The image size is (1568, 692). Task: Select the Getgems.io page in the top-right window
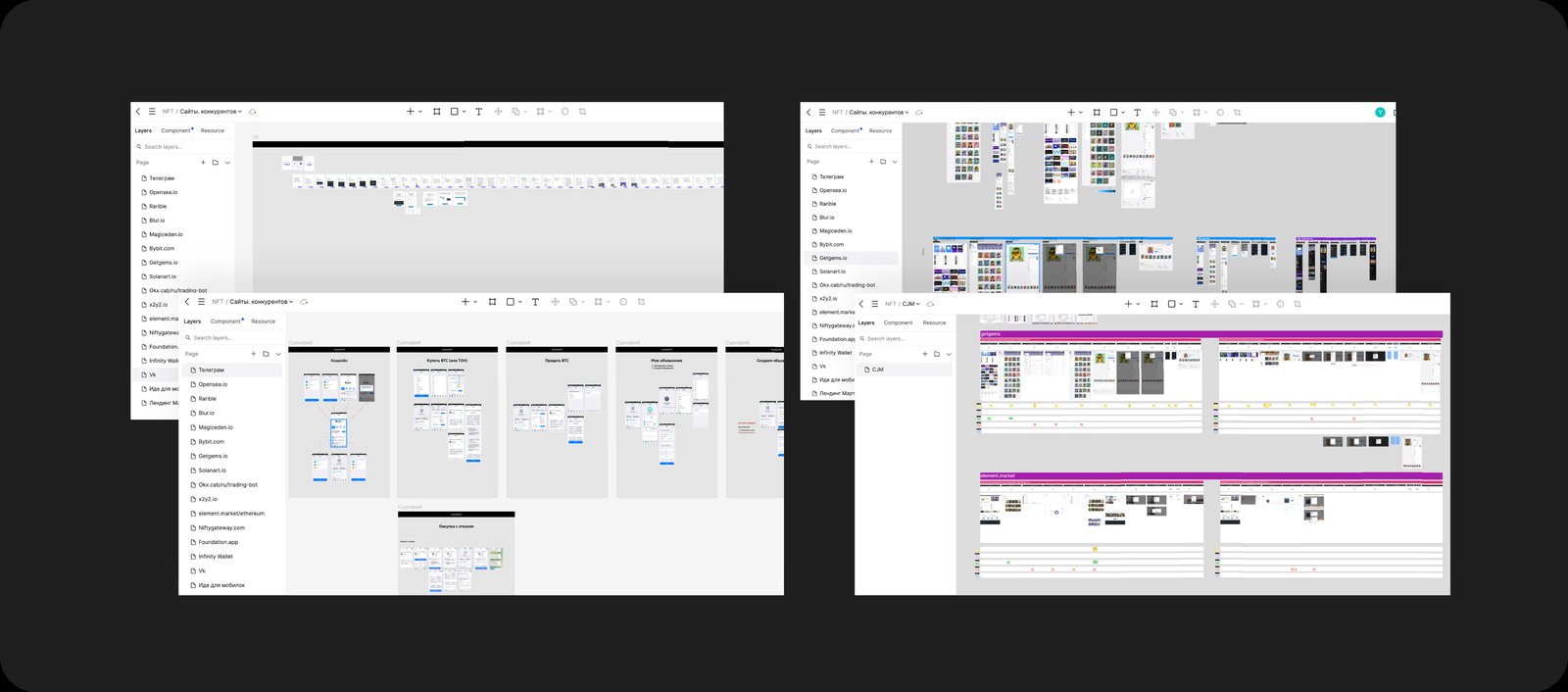tap(852, 258)
